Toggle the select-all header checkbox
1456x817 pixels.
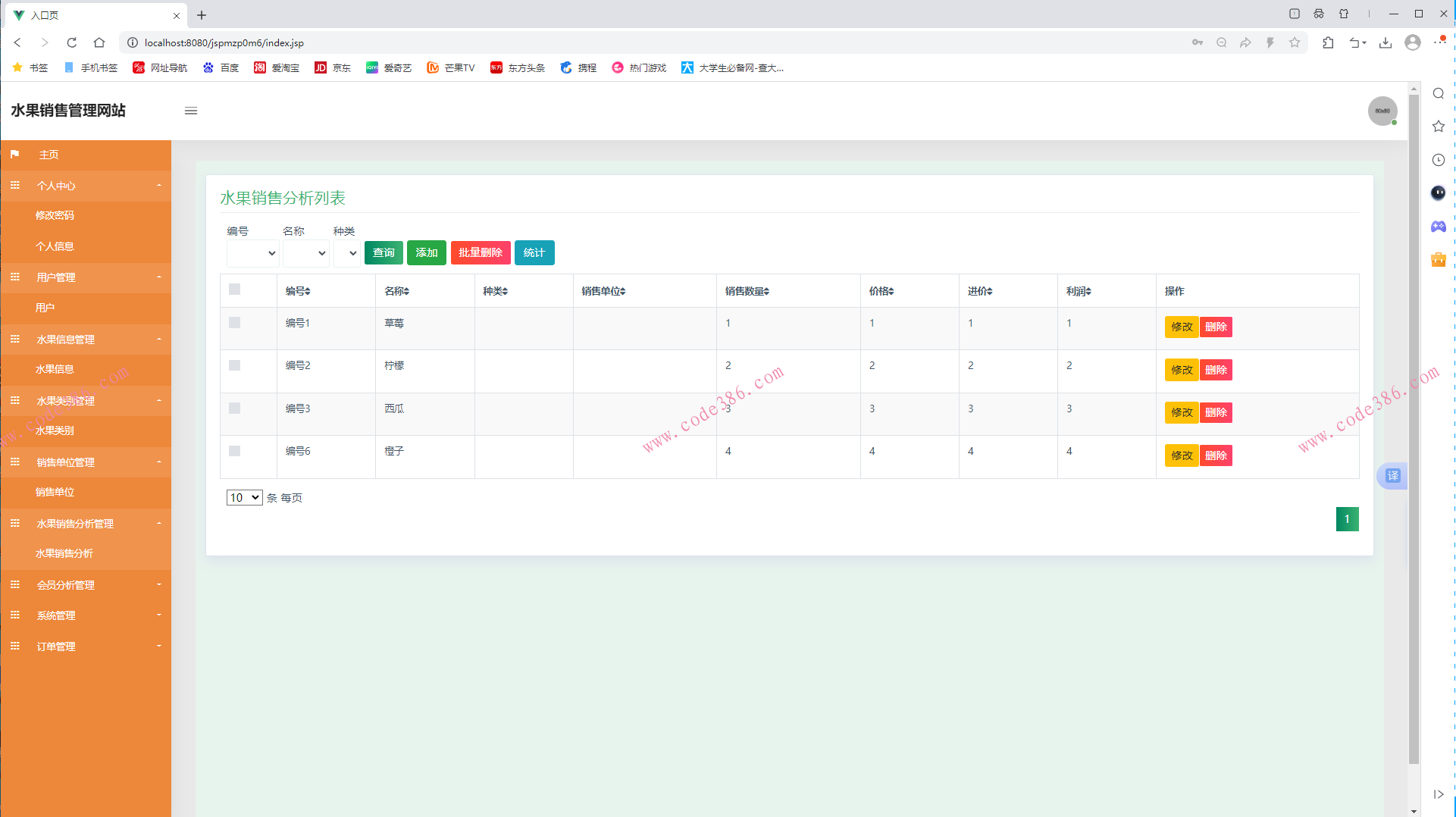[x=235, y=290]
